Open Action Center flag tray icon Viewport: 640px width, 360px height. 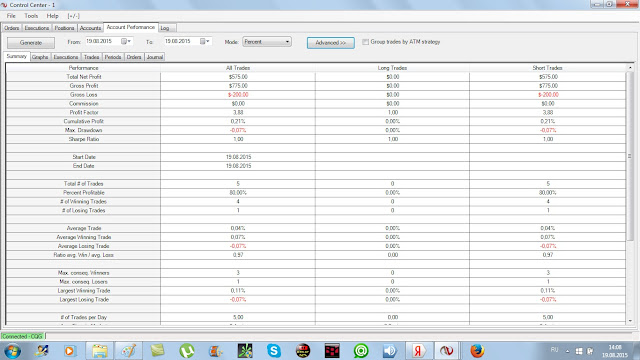click(590, 351)
